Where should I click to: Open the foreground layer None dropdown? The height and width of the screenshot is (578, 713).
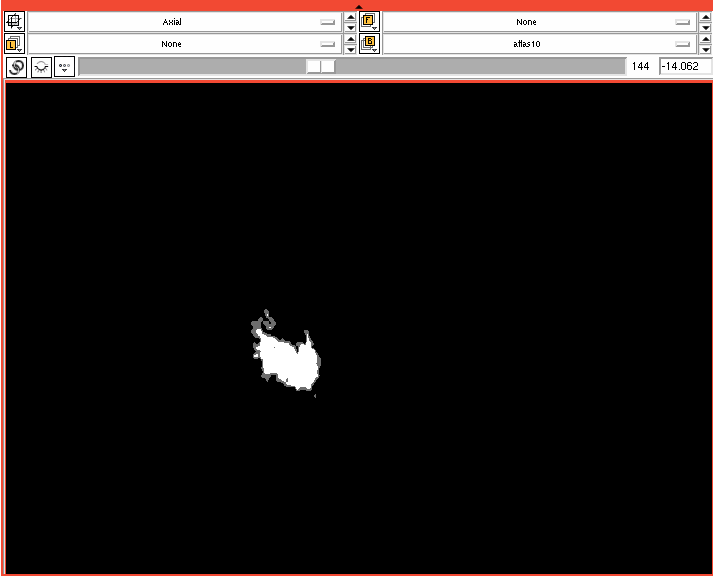click(x=540, y=21)
